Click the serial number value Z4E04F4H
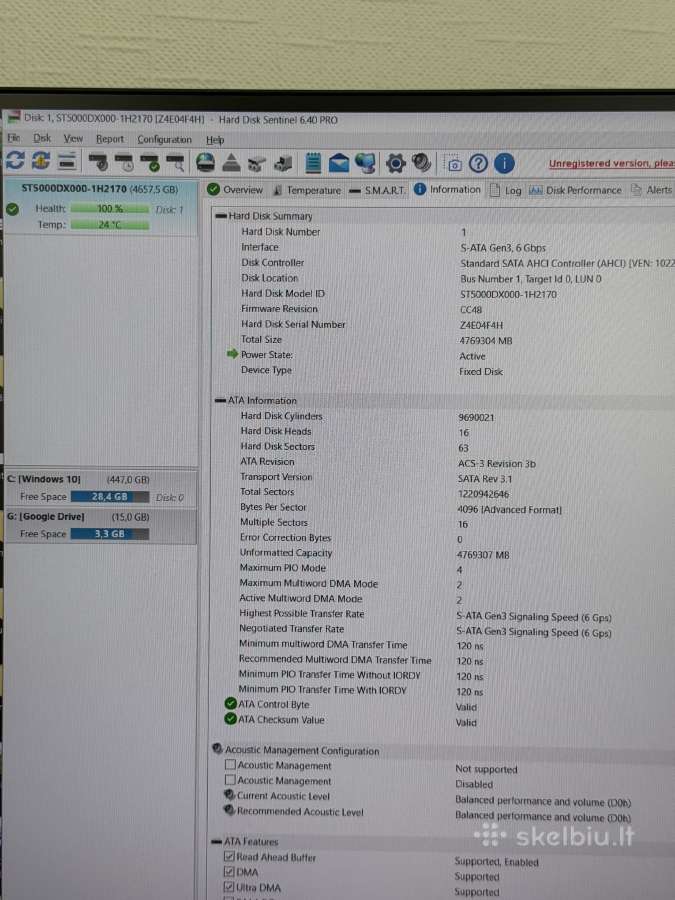675x900 pixels. (481, 325)
